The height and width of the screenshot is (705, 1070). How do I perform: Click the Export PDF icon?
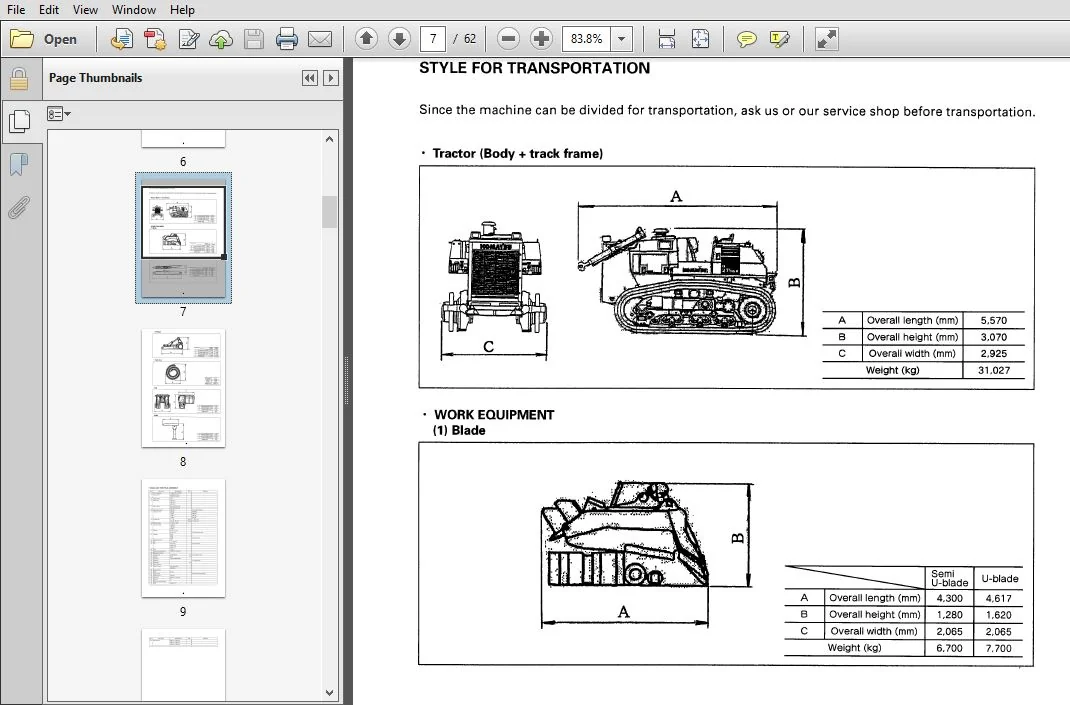click(155, 39)
